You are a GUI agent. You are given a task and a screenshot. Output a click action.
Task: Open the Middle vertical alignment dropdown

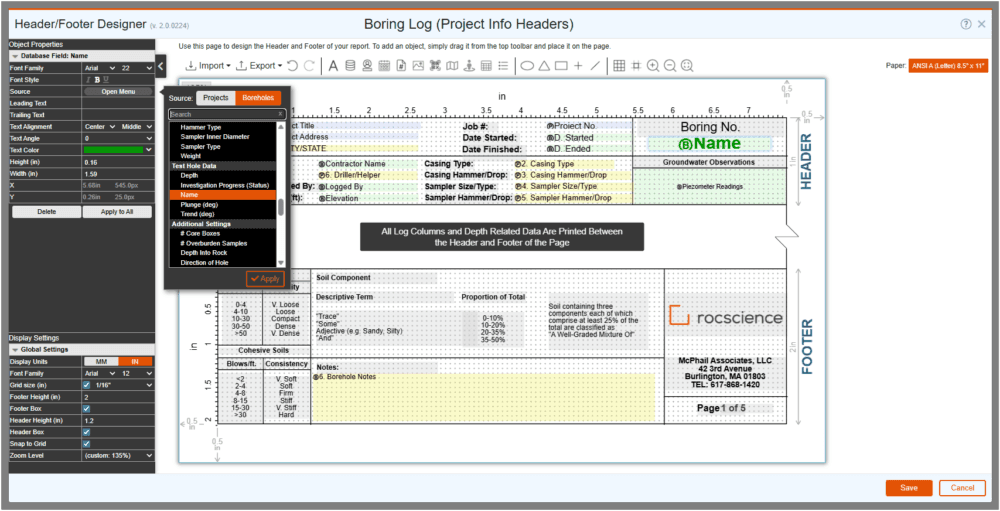coord(136,126)
